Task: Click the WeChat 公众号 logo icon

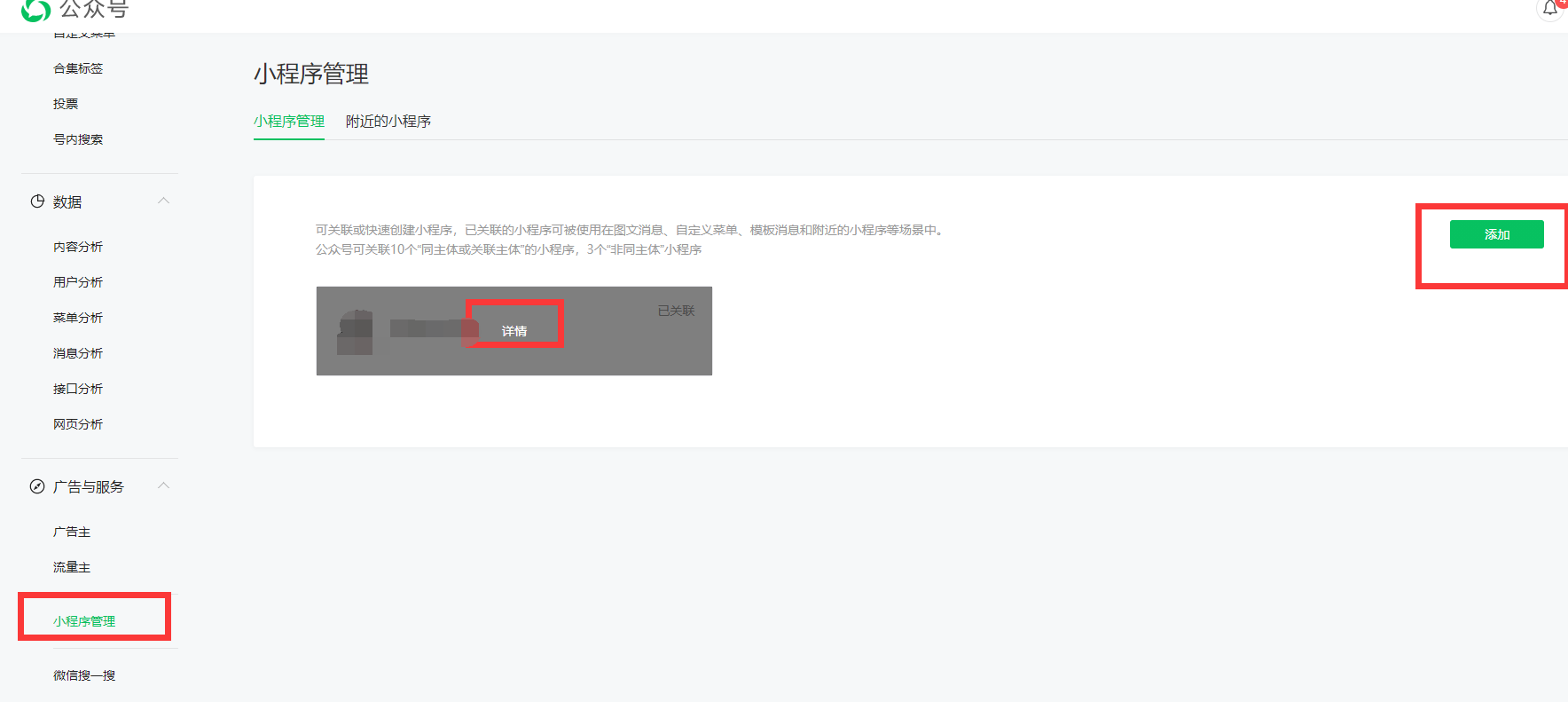Action: 35,10
